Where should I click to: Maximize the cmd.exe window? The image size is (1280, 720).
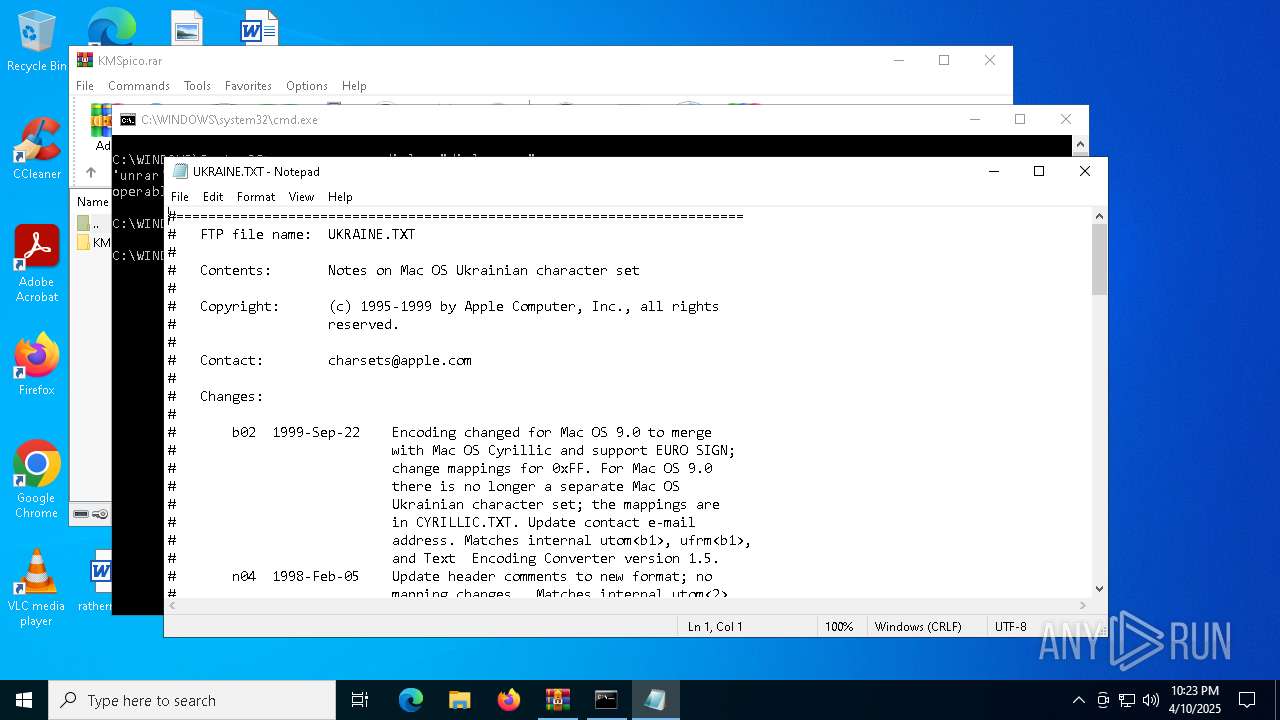click(x=1020, y=119)
